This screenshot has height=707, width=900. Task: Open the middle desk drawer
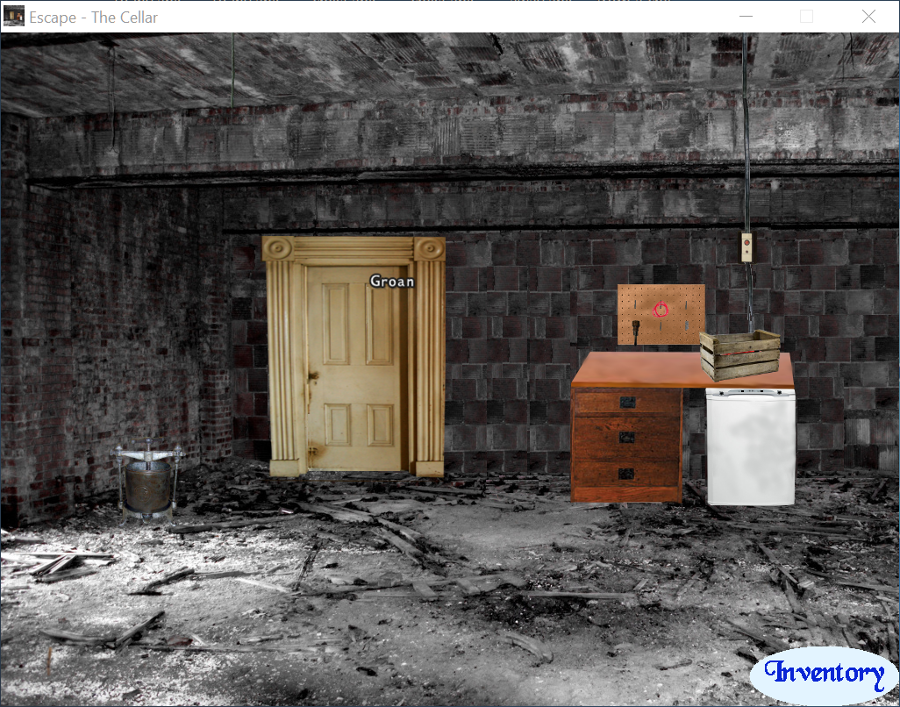(x=627, y=438)
